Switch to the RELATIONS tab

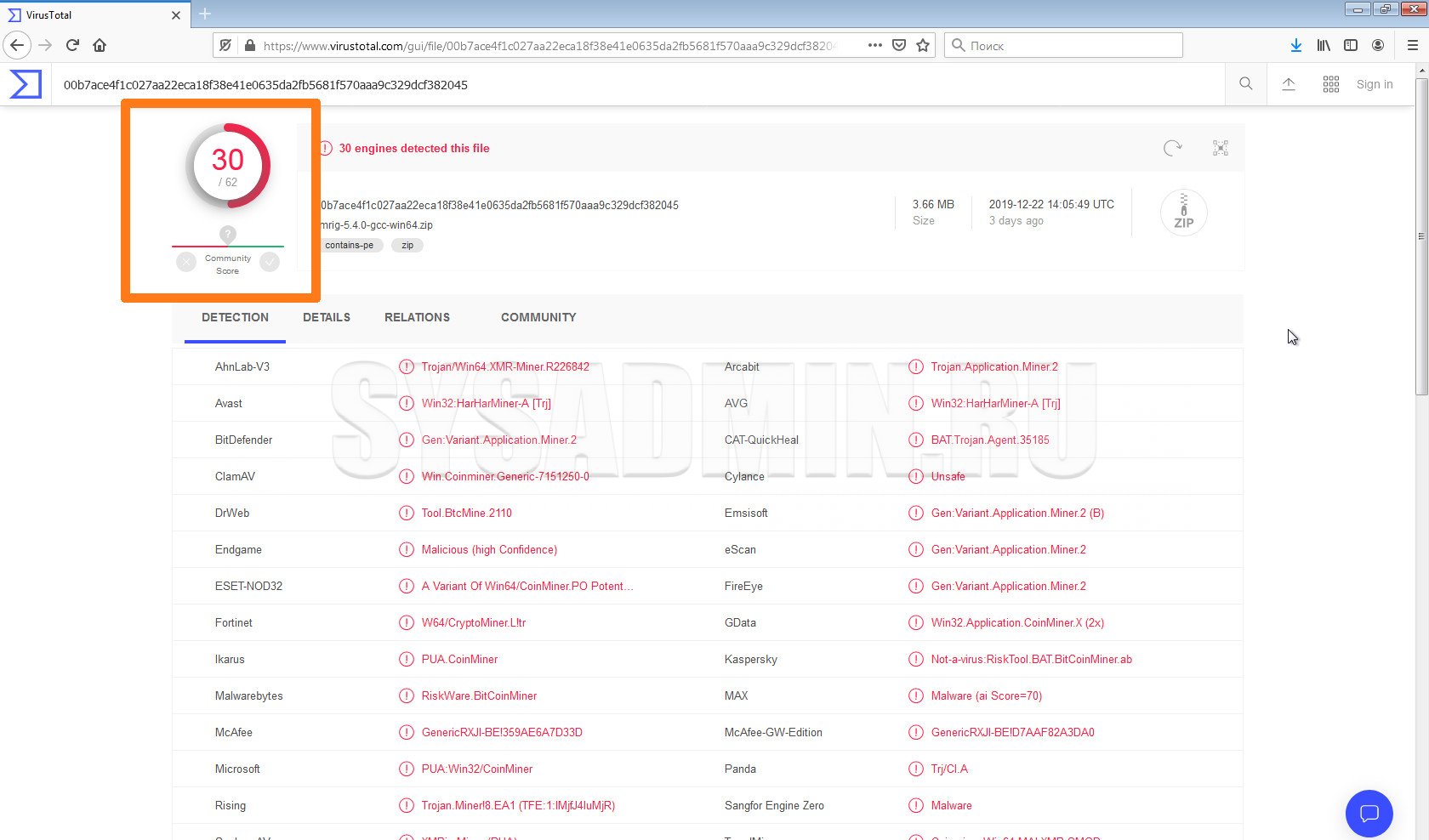coord(417,317)
